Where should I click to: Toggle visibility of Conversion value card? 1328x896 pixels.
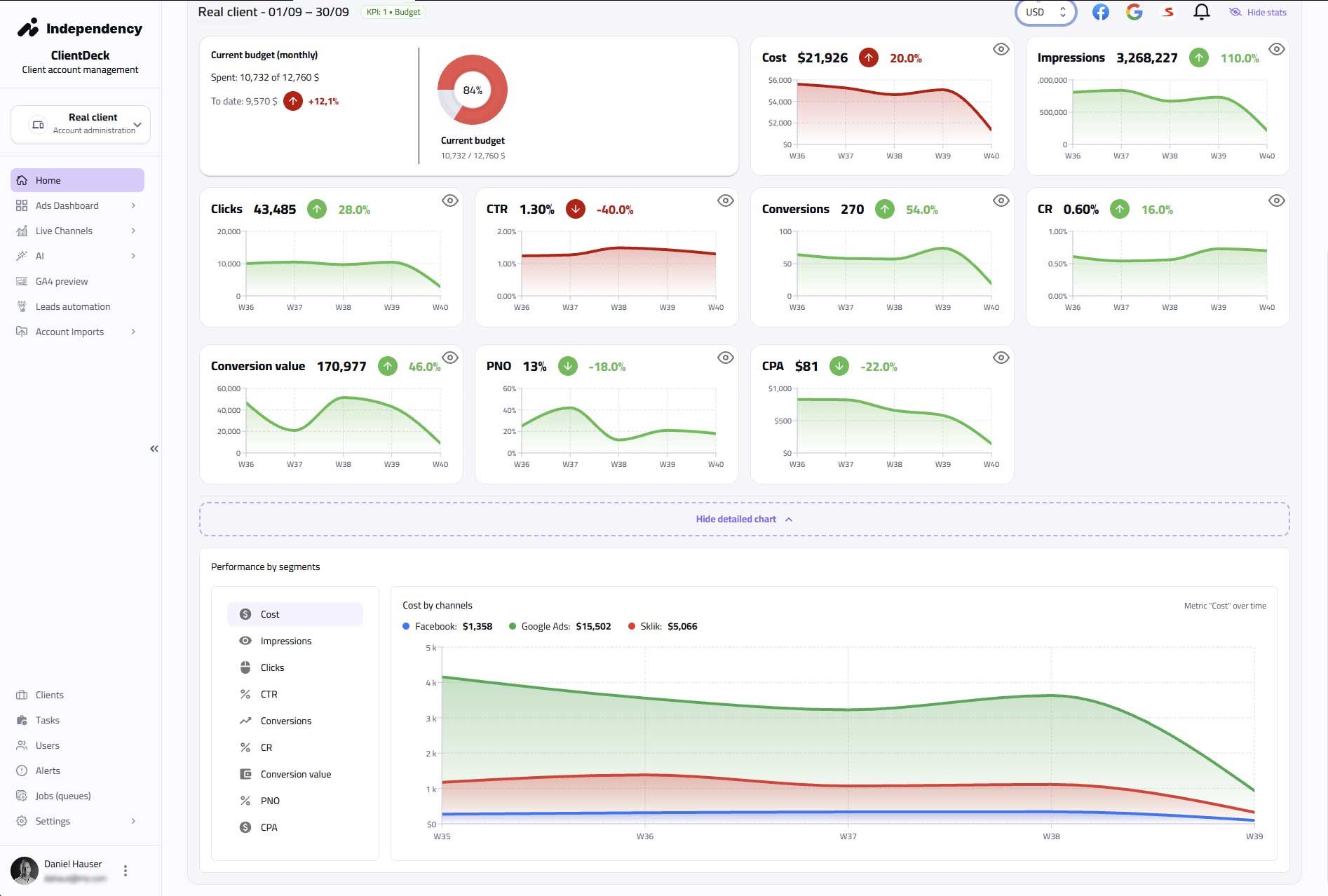[x=449, y=358]
